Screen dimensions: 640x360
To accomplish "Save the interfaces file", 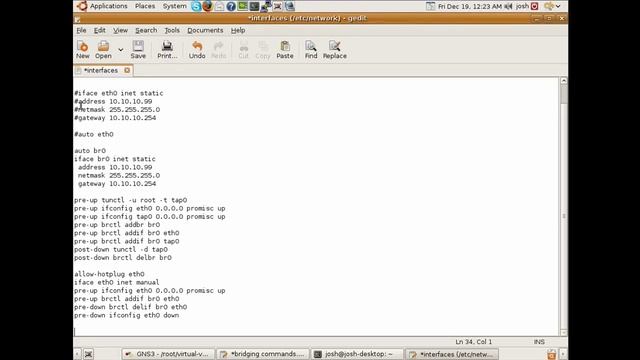I will 138,50.
